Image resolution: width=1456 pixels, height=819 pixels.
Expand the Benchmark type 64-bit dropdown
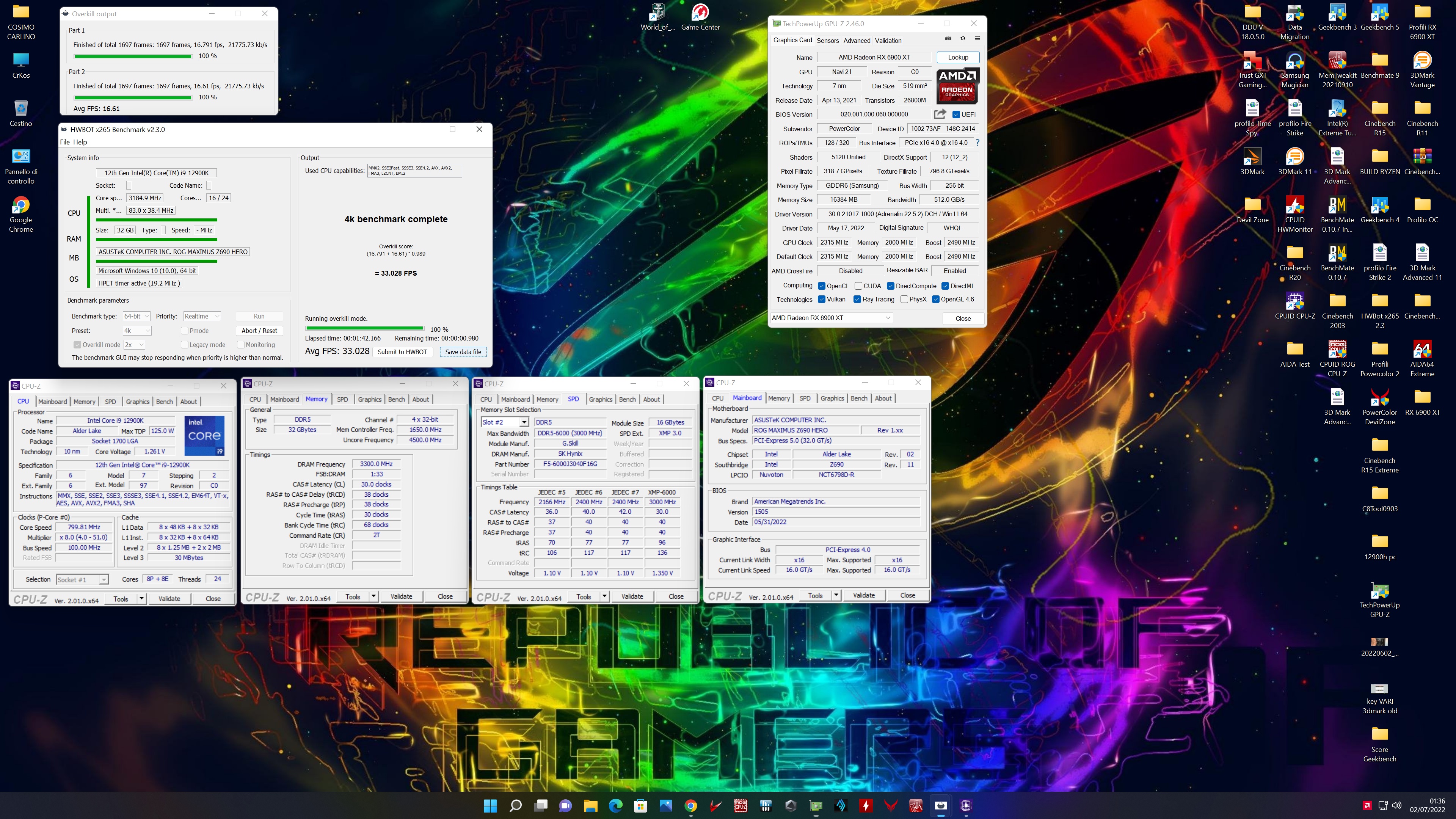[x=136, y=317]
